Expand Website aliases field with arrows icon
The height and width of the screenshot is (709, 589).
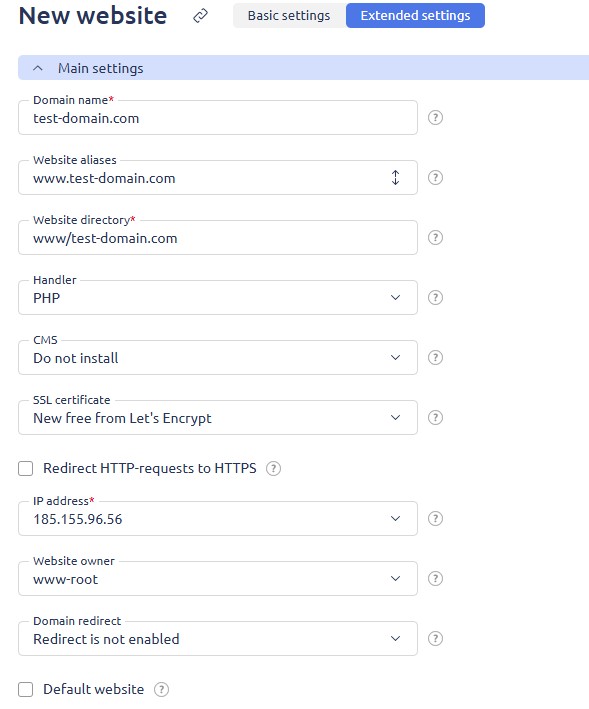(x=396, y=178)
